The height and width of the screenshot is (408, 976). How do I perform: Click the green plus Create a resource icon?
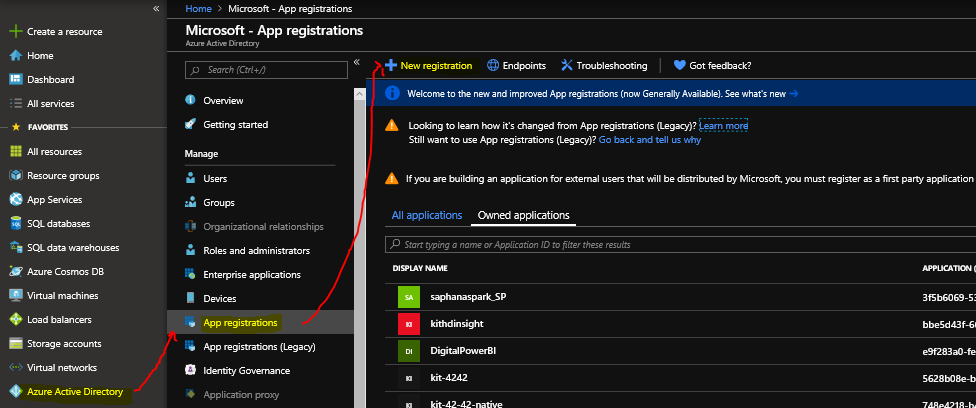coord(16,32)
